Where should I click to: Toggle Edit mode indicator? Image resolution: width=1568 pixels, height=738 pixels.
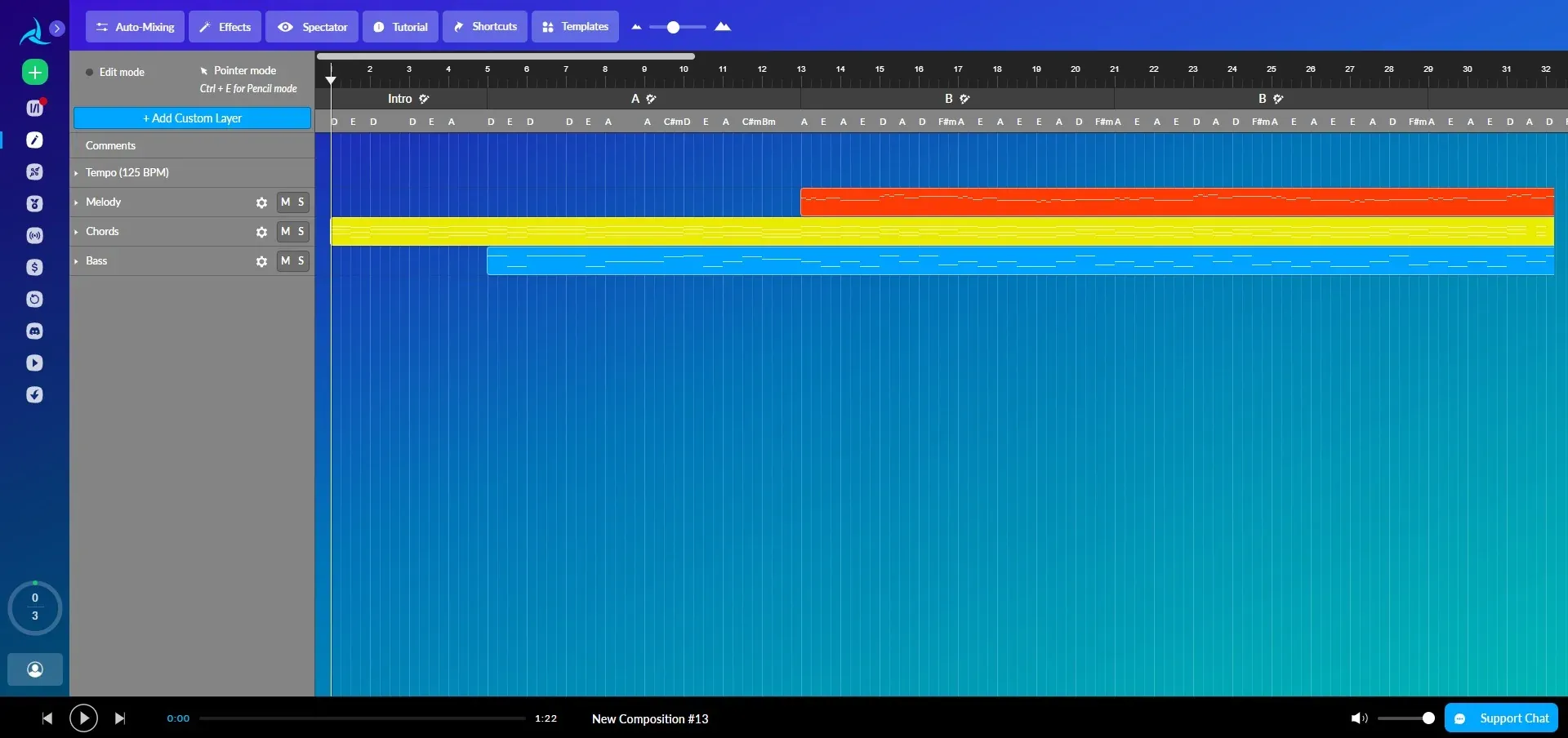114,72
